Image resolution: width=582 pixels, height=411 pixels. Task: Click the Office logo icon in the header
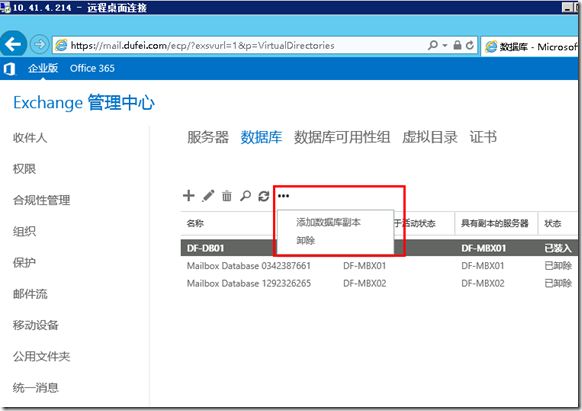[x=9, y=69]
